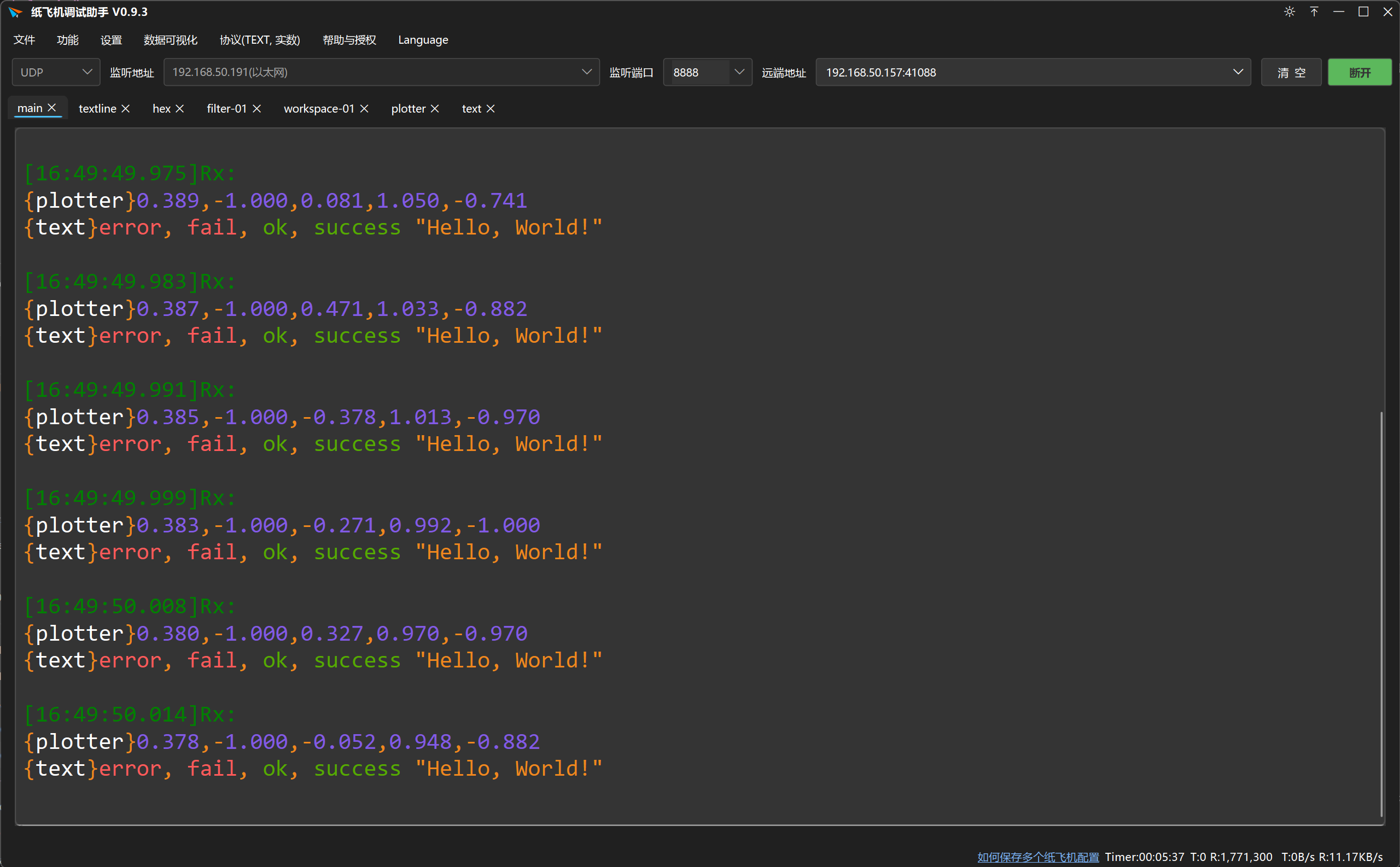1400x867 pixels.
Task: Open the 数据可视化 menu
Action: pos(170,39)
